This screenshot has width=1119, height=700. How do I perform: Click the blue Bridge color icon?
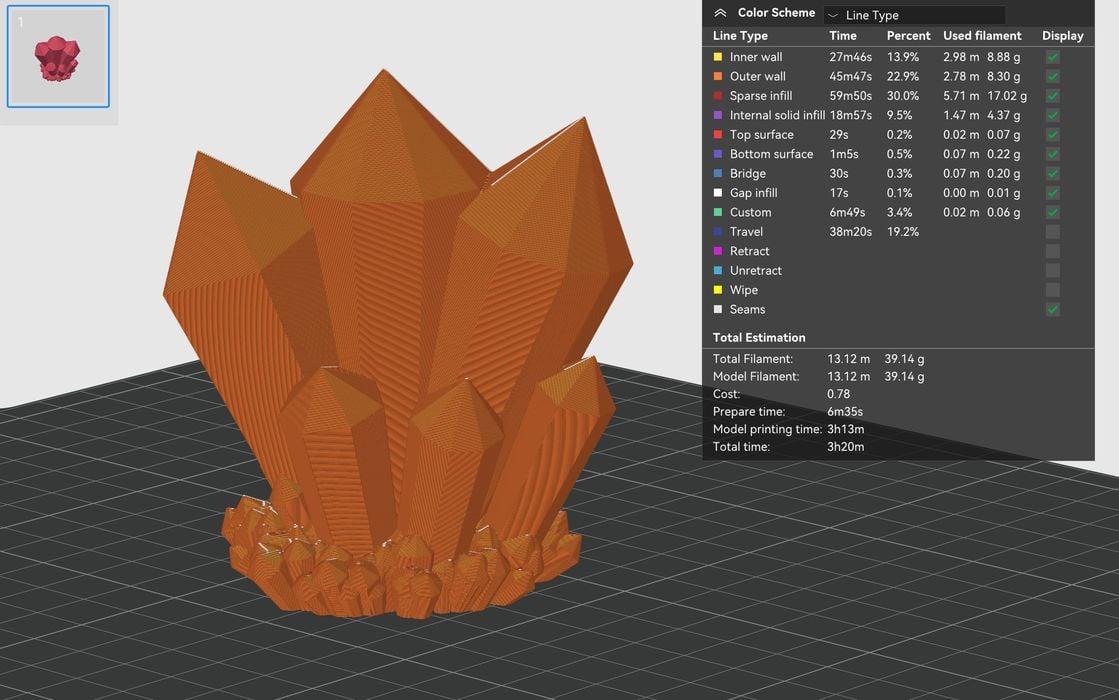[x=718, y=173]
